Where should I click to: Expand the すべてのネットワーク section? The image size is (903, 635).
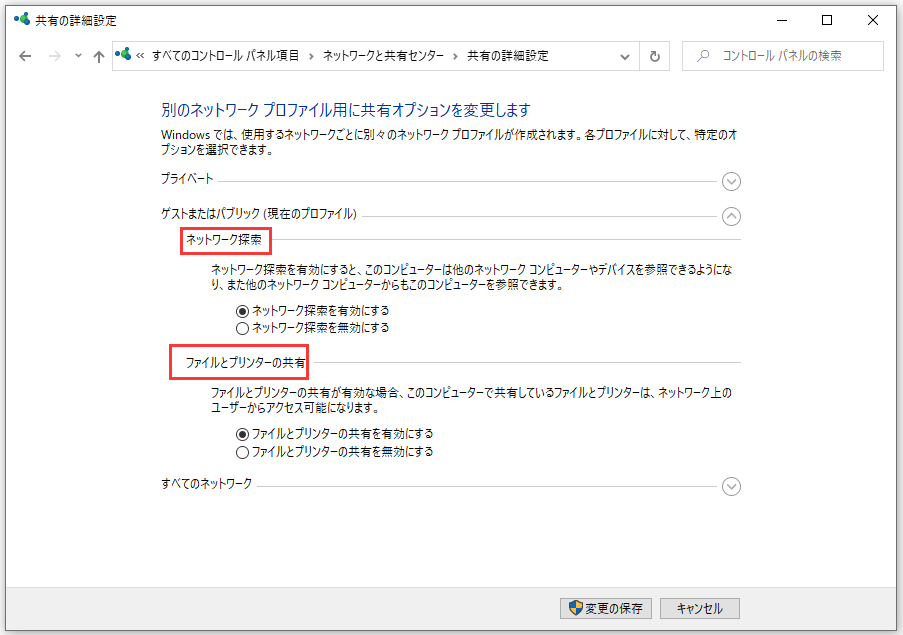tap(731, 487)
